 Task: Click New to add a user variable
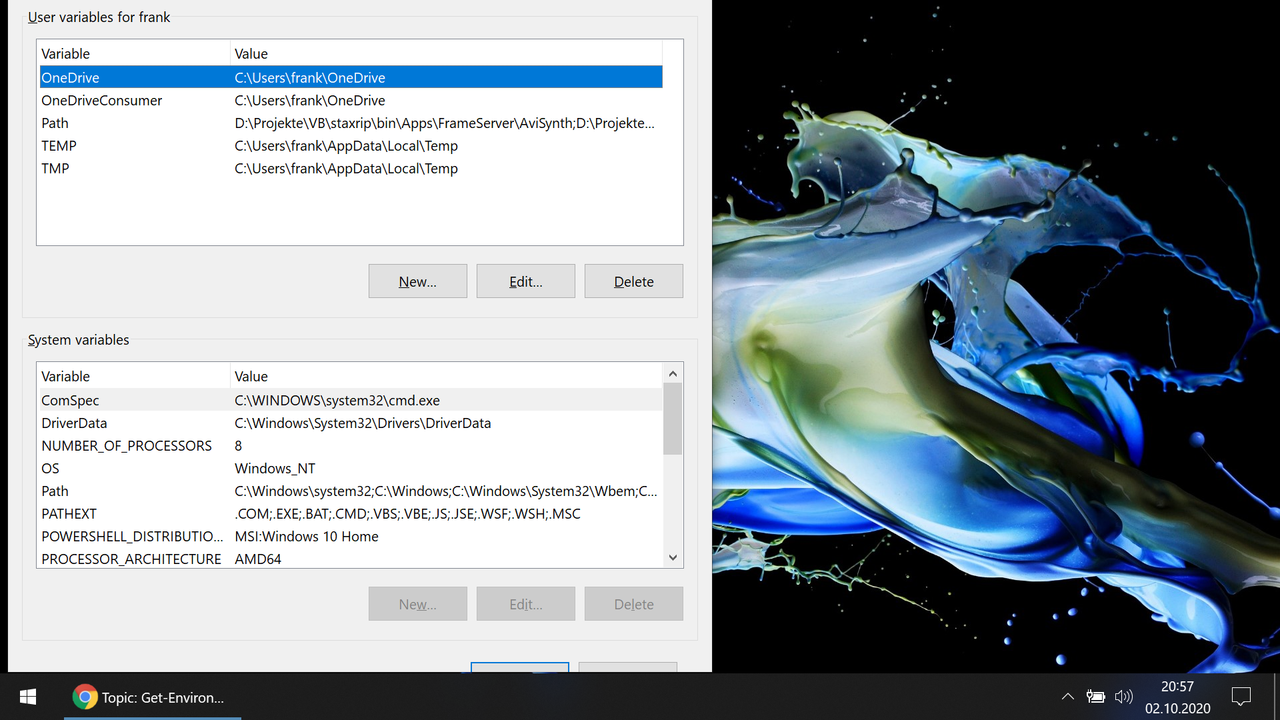417,281
